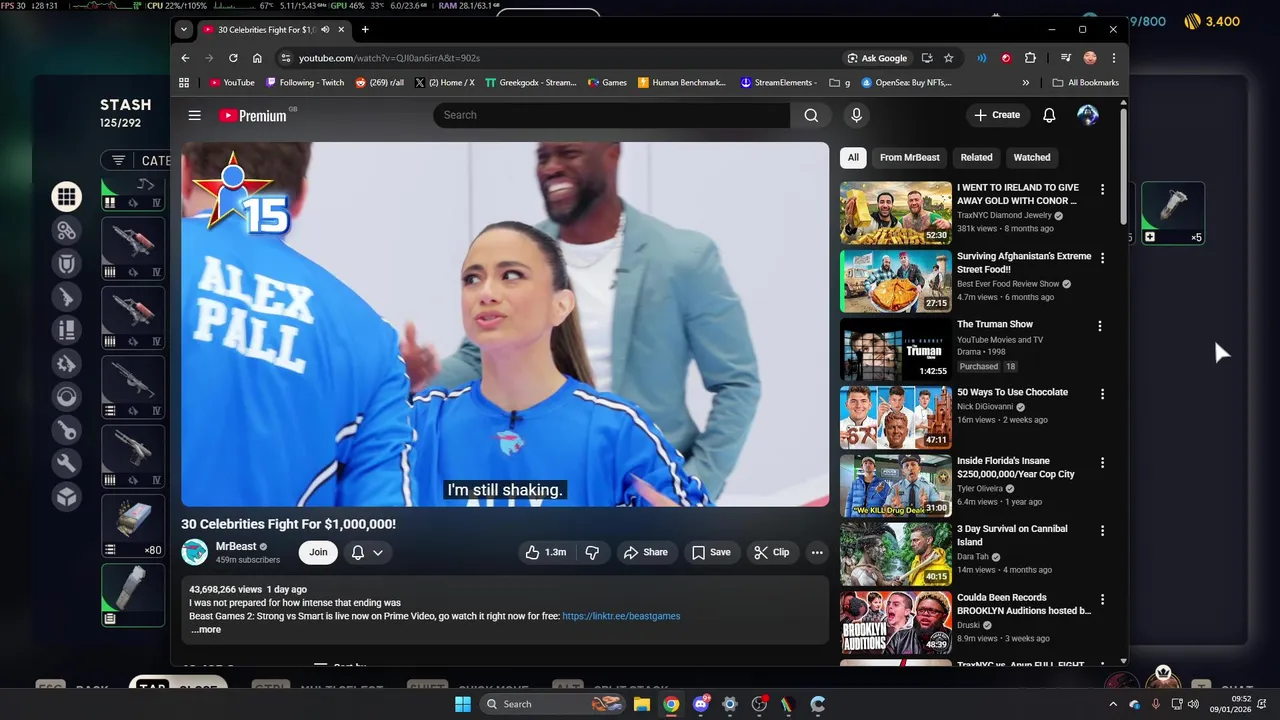Open options for 50 Ways chocolate video
The height and width of the screenshot is (720, 1280).
tap(1102, 394)
